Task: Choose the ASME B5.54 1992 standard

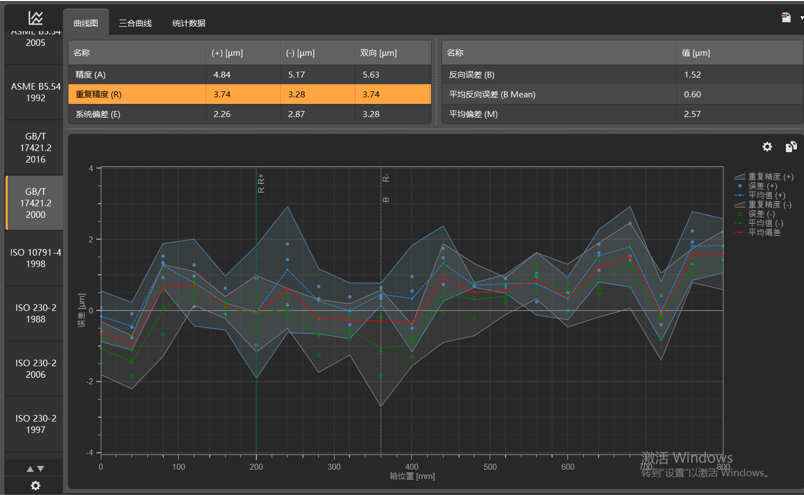Action: 35,92
